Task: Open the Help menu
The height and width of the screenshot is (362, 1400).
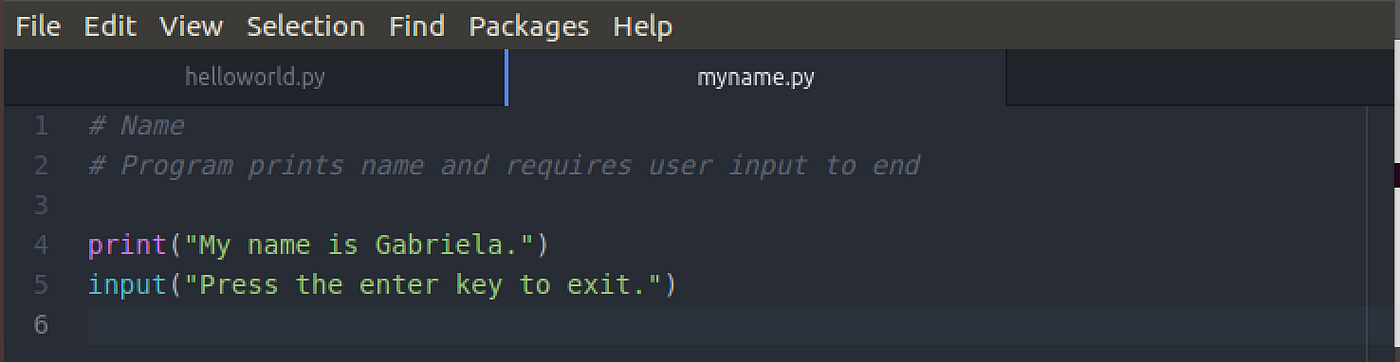Action: 643,26
